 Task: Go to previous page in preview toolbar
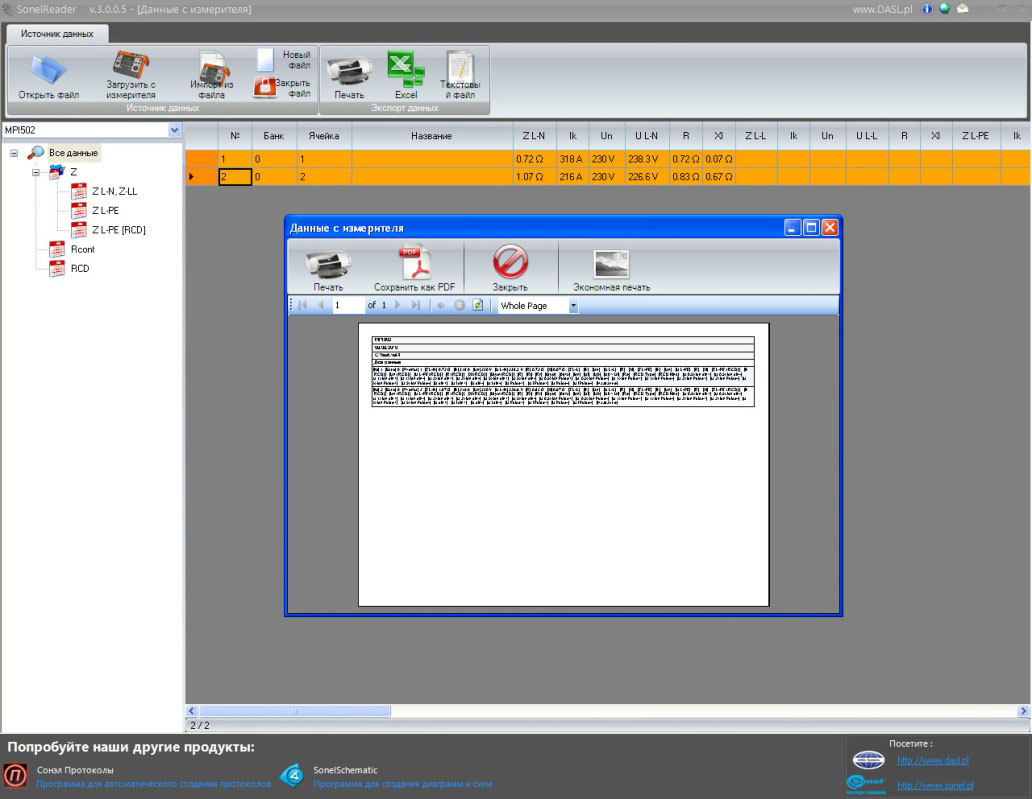(321, 305)
